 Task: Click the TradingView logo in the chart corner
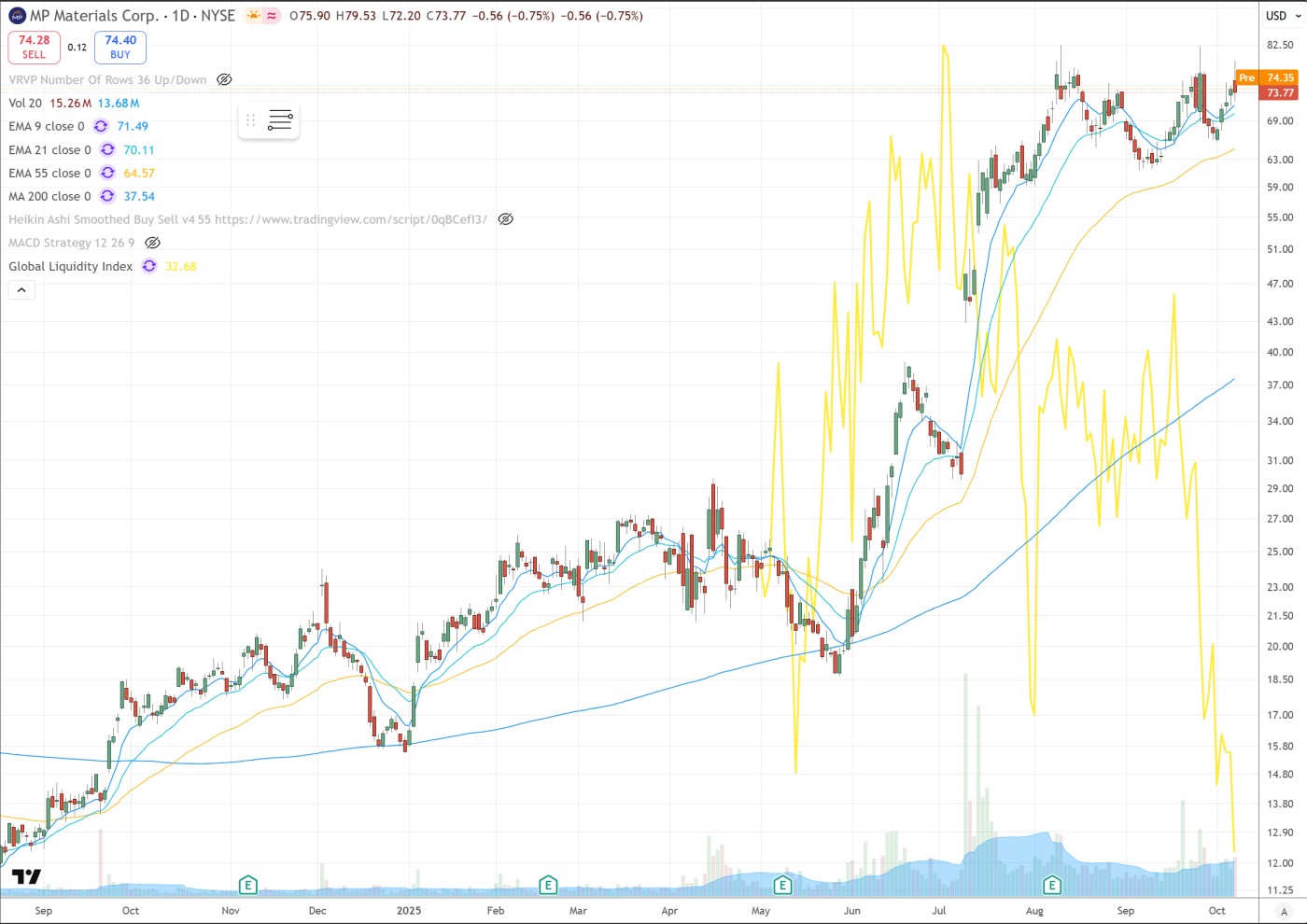tap(27, 876)
